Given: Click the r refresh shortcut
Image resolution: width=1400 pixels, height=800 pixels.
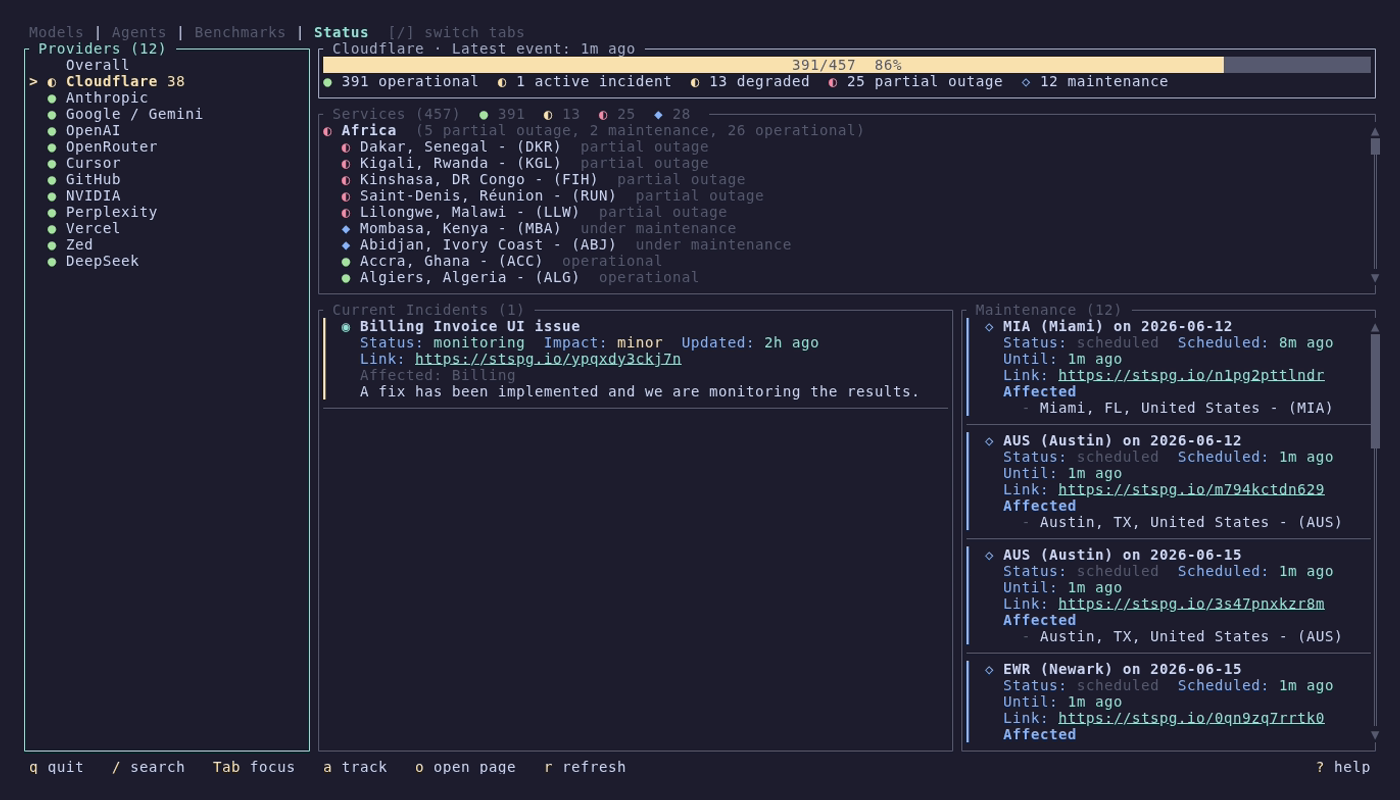Looking at the screenshot, I should coord(585,767).
